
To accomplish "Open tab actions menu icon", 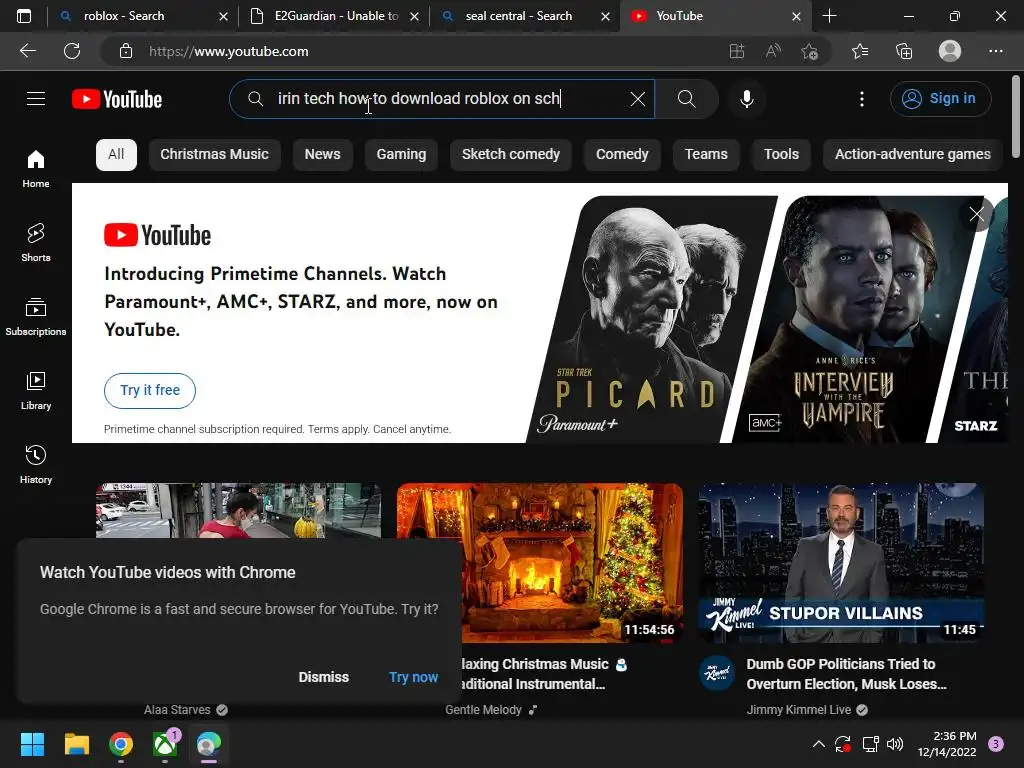I will (24, 16).
